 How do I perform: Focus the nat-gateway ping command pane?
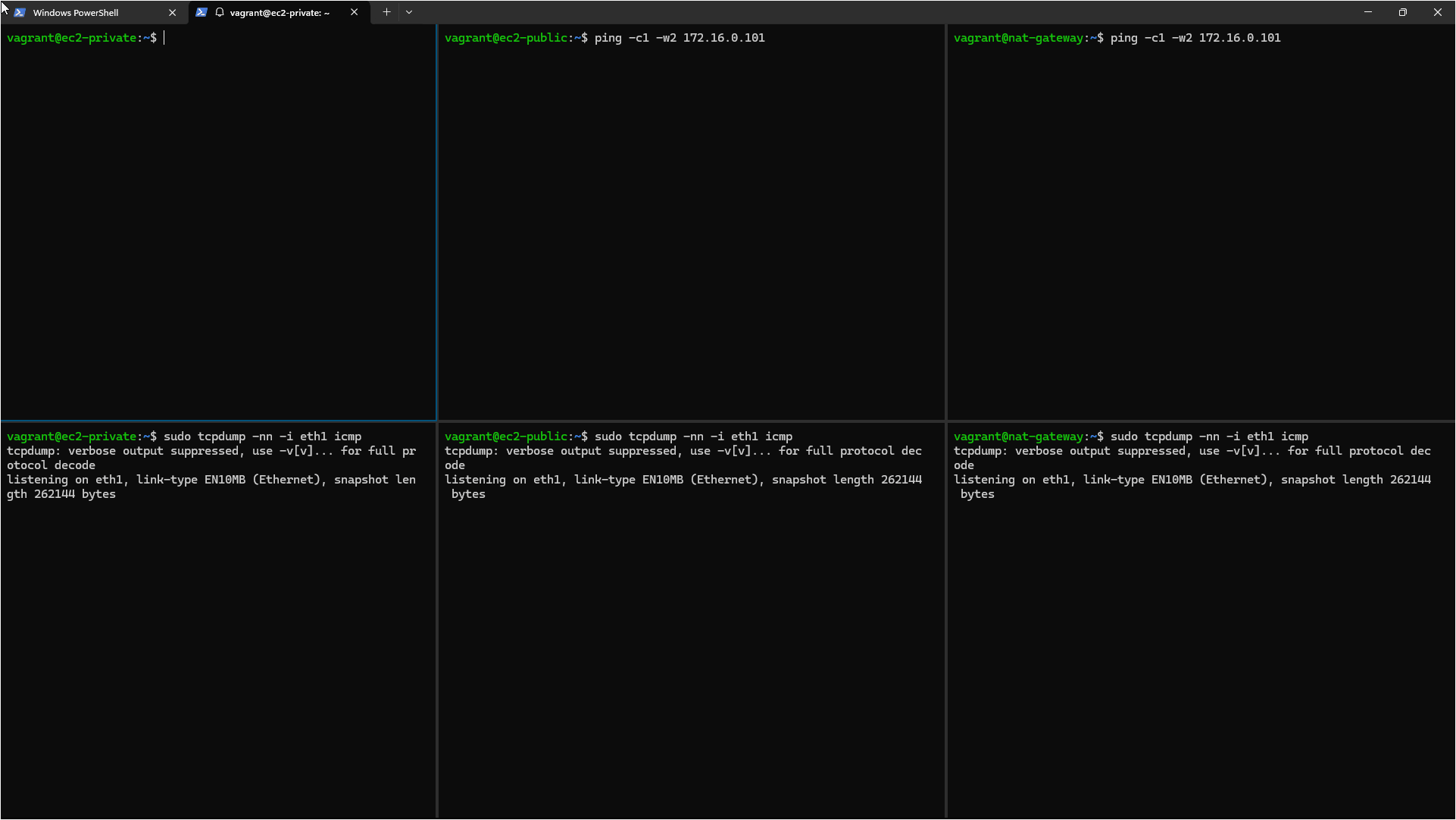(1201, 227)
